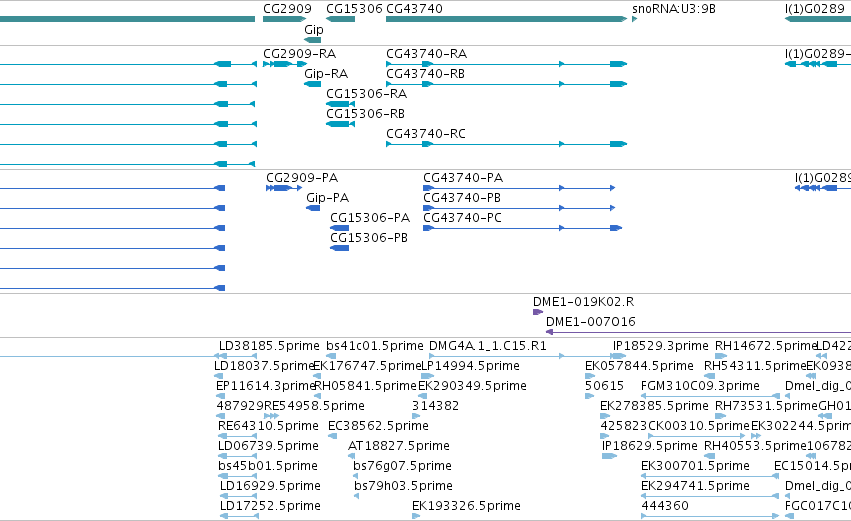851x521 pixels.
Task: Open EST LD38185.5prime
Action: click(x=269, y=346)
